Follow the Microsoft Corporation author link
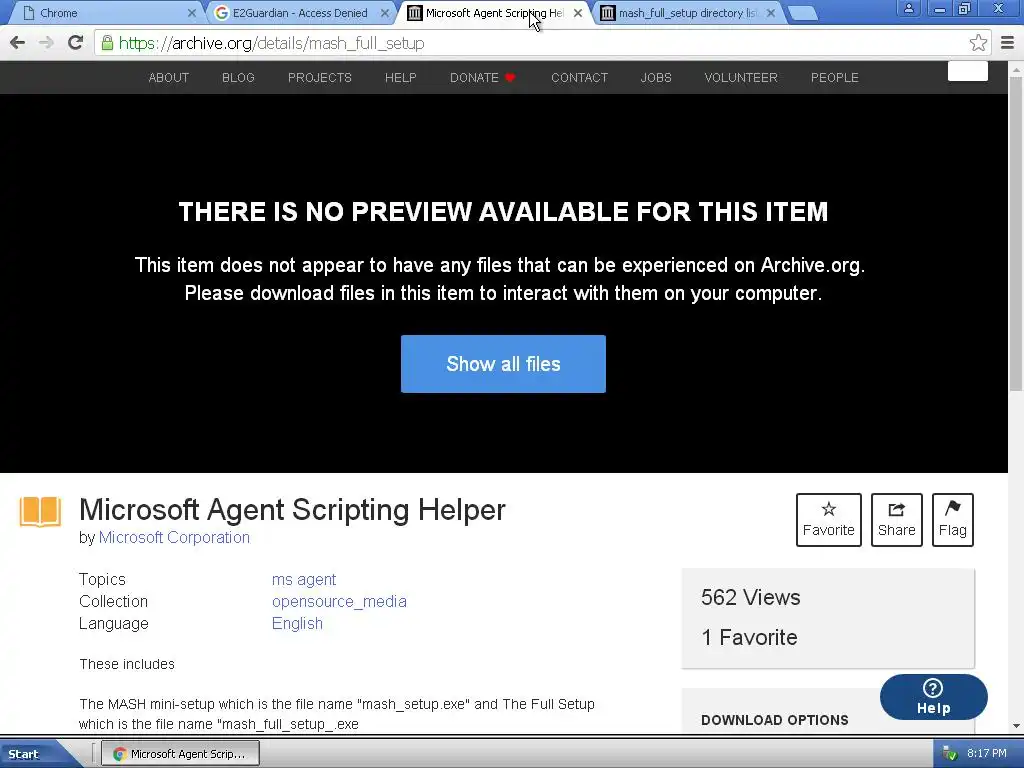 click(x=174, y=537)
